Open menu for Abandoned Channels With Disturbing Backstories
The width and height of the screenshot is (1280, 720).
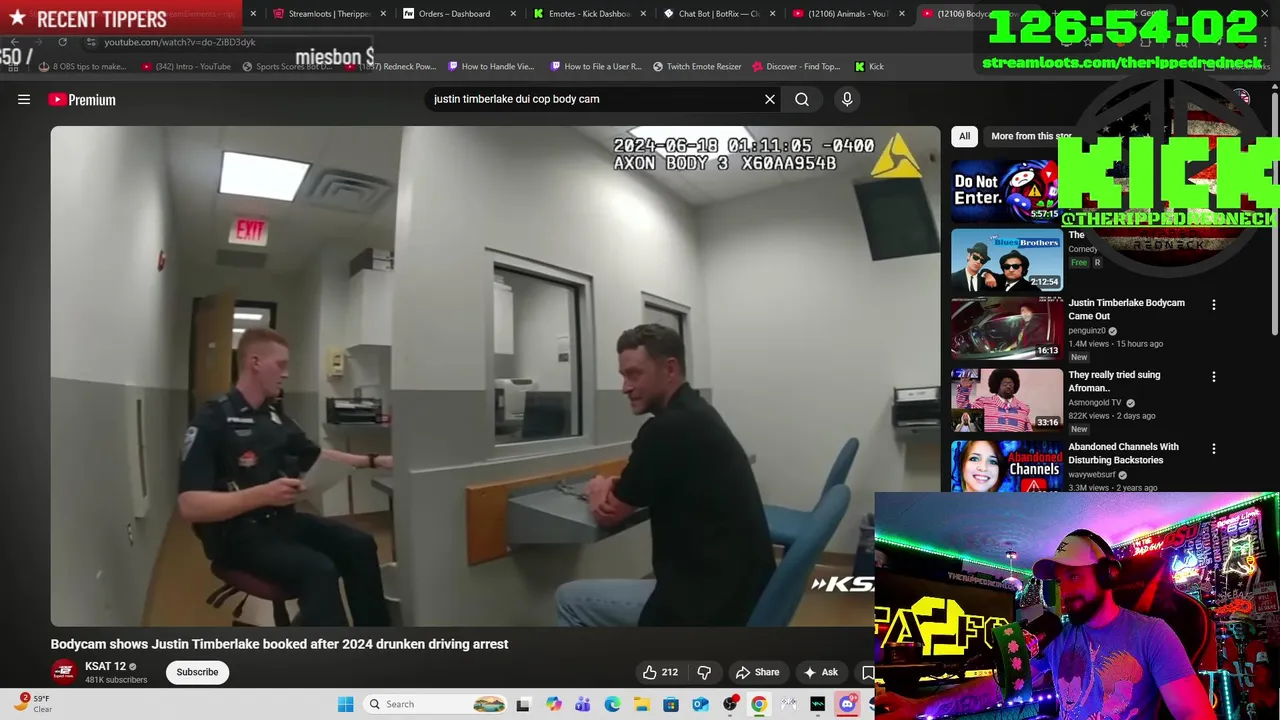coord(1214,449)
